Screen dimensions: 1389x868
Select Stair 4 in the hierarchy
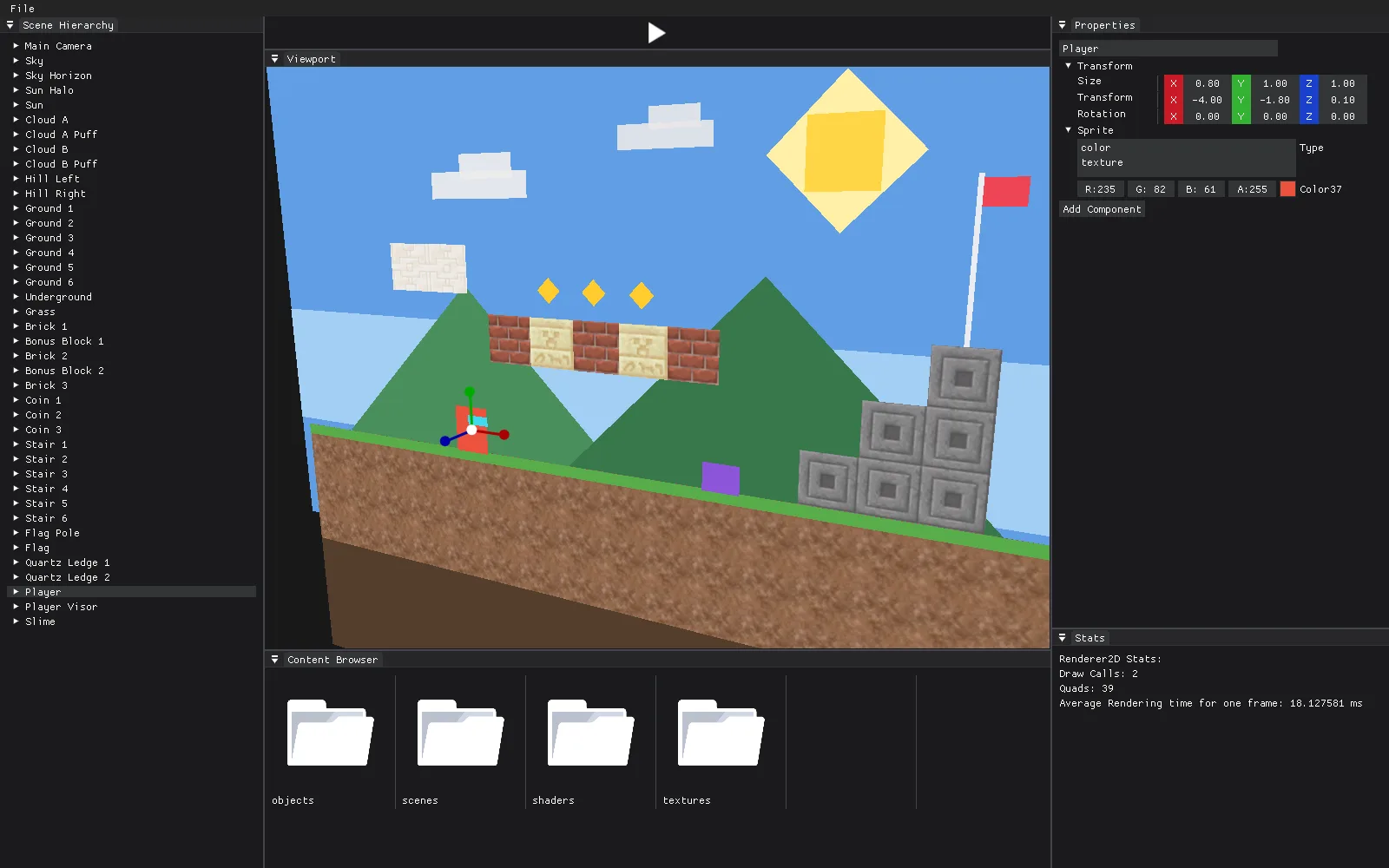point(132,489)
